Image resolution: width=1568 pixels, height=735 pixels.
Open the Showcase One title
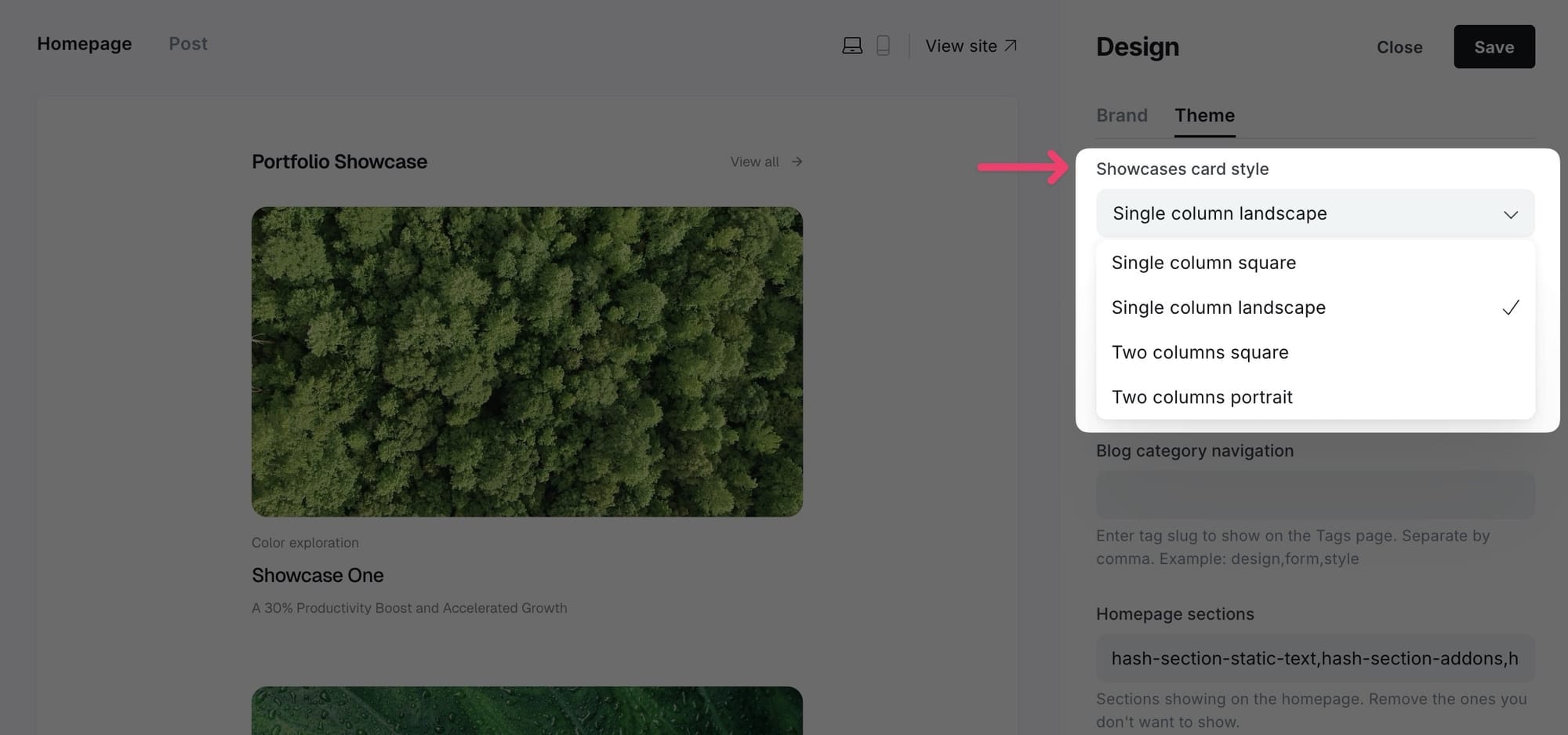(318, 575)
